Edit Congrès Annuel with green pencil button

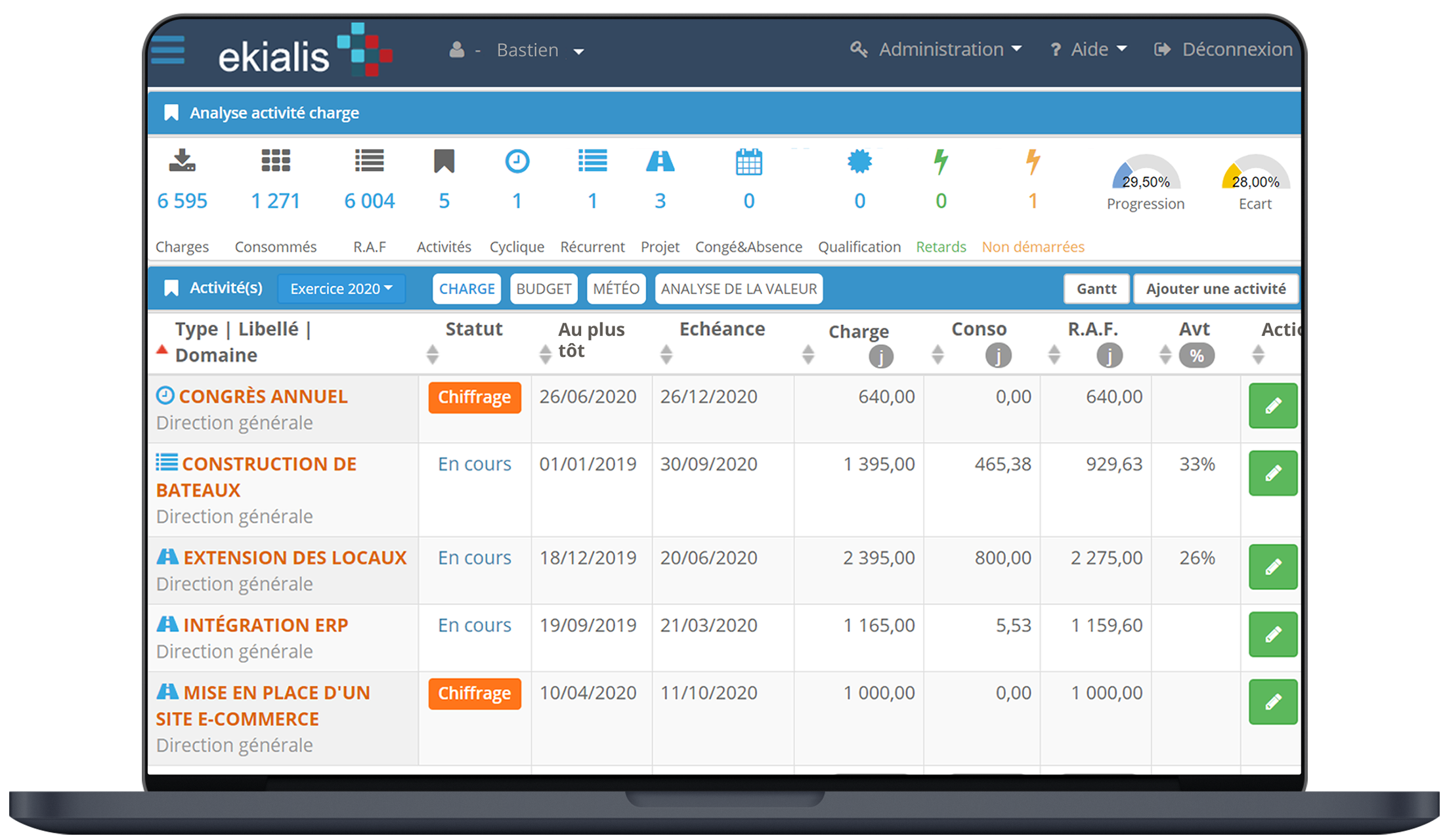pos(1272,406)
